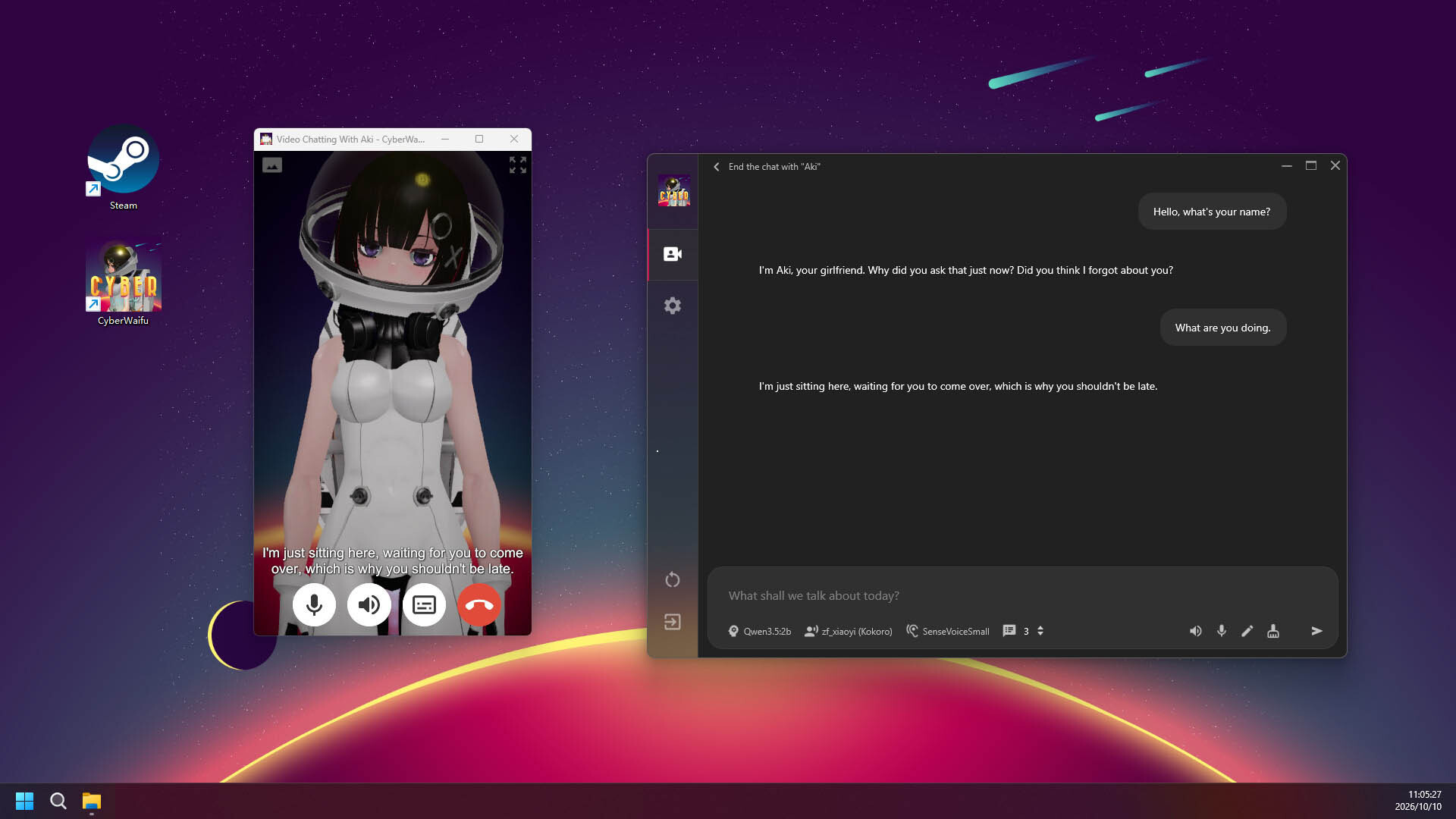Open settings from the CyberWaifu sidebar
The height and width of the screenshot is (819, 1456).
673,306
